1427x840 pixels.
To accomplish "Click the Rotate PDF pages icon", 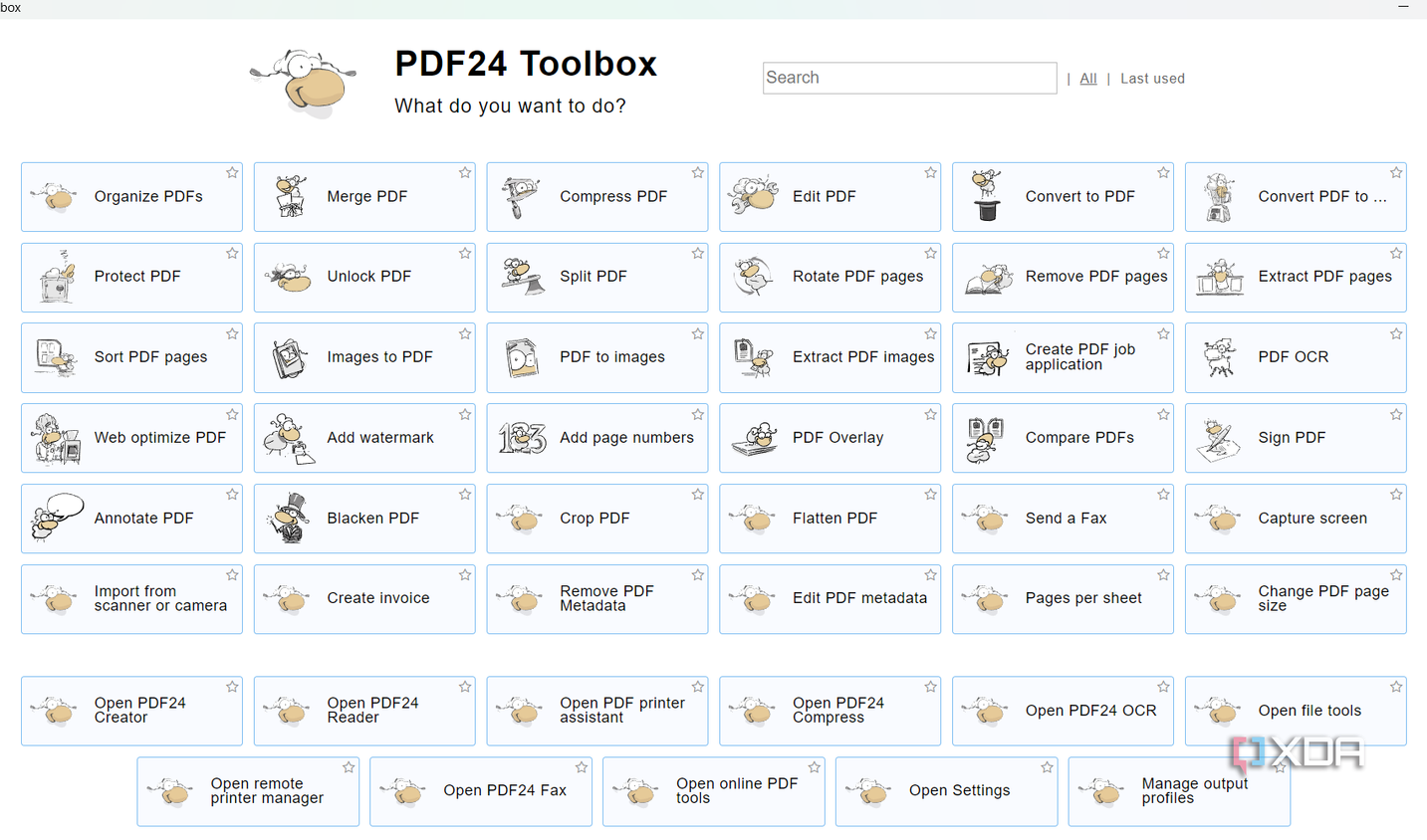I will coord(754,277).
